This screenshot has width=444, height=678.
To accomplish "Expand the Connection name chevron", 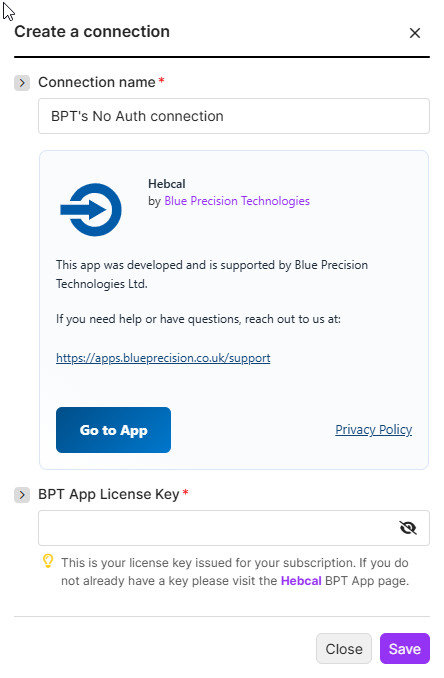I will click(22, 83).
